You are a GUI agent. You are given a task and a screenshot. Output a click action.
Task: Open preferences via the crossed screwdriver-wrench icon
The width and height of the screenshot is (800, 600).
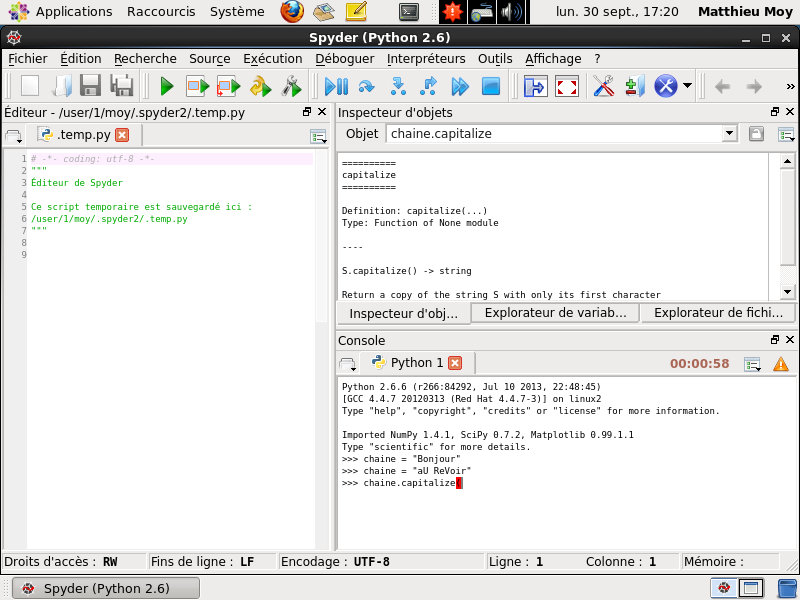click(604, 86)
